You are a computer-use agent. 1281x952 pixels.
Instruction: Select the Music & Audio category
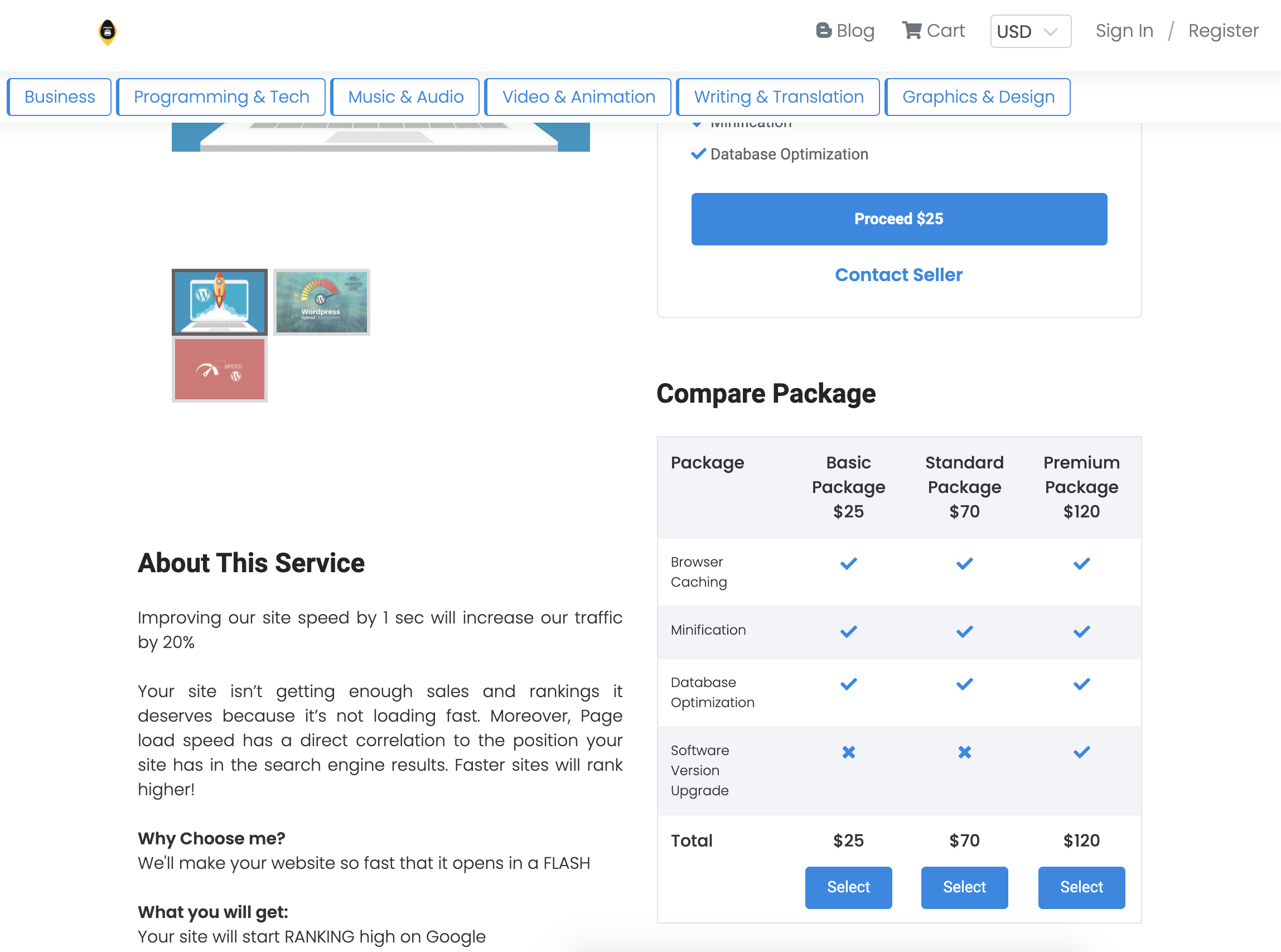coord(405,96)
